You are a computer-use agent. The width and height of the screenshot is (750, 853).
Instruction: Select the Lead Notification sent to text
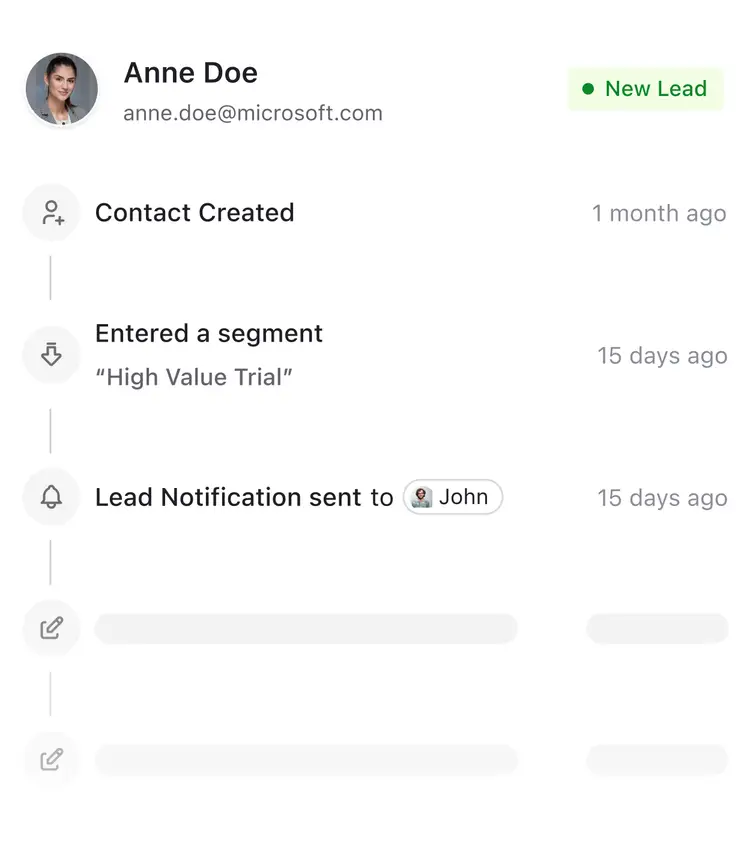(244, 497)
